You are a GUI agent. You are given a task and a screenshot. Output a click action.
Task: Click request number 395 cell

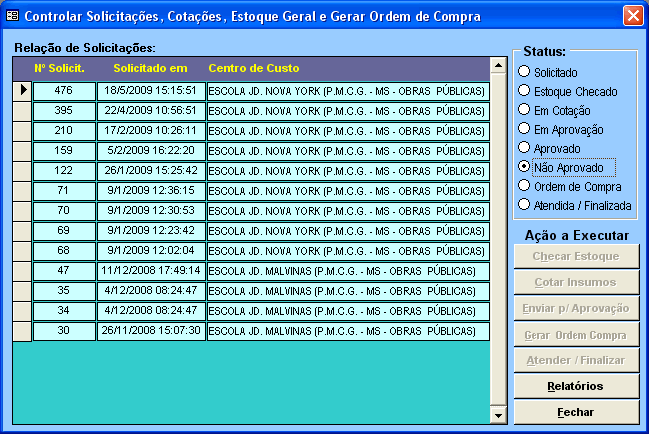point(63,111)
